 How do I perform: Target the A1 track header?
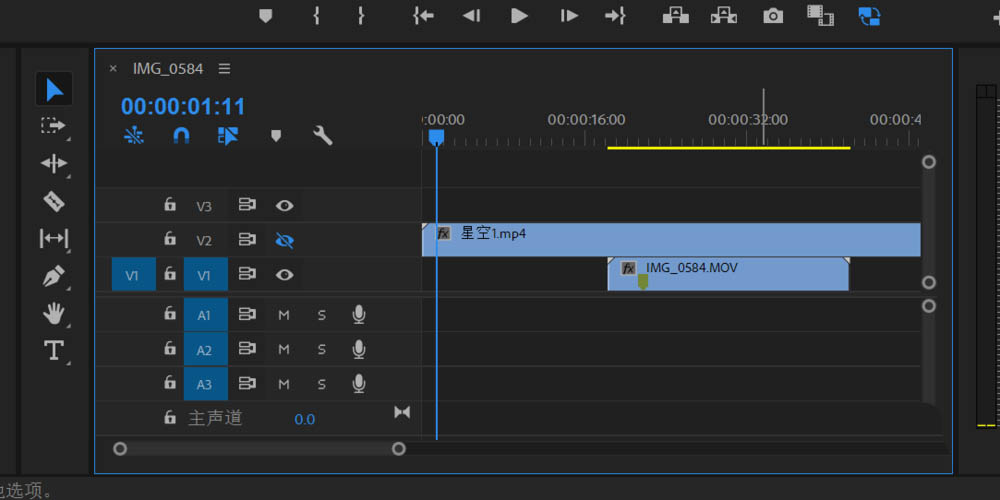click(x=205, y=314)
